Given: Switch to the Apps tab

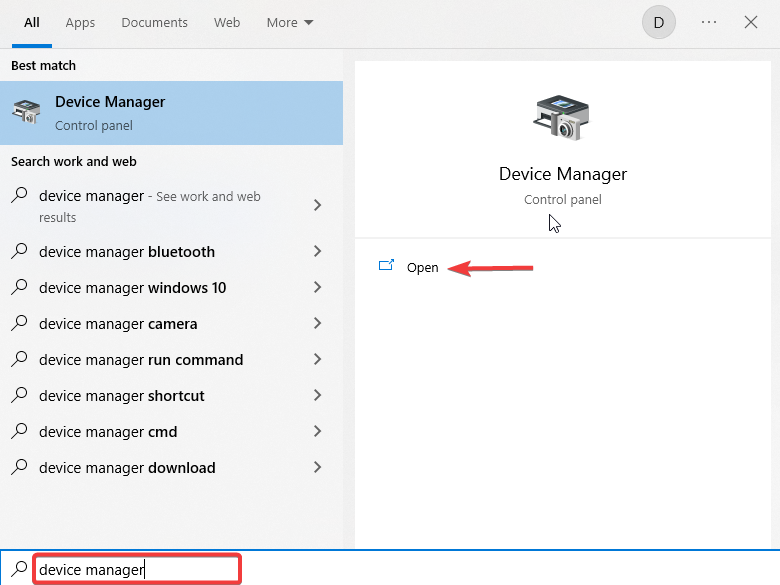Looking at the screenshot, I should (80, 23).
